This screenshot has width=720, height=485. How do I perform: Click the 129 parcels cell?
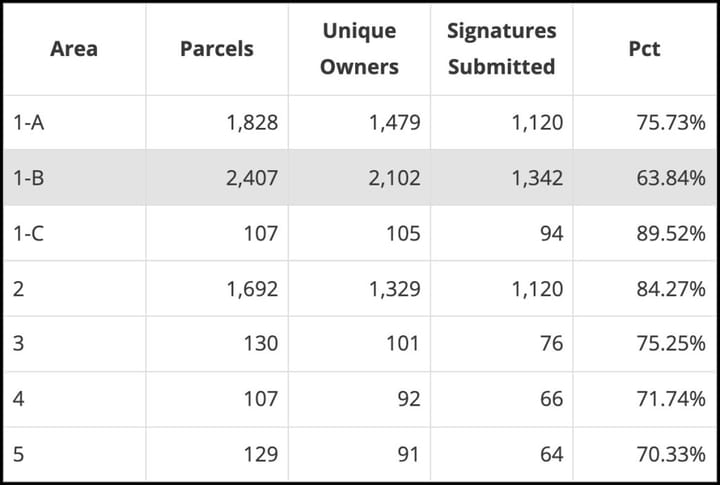coord(258,454)
